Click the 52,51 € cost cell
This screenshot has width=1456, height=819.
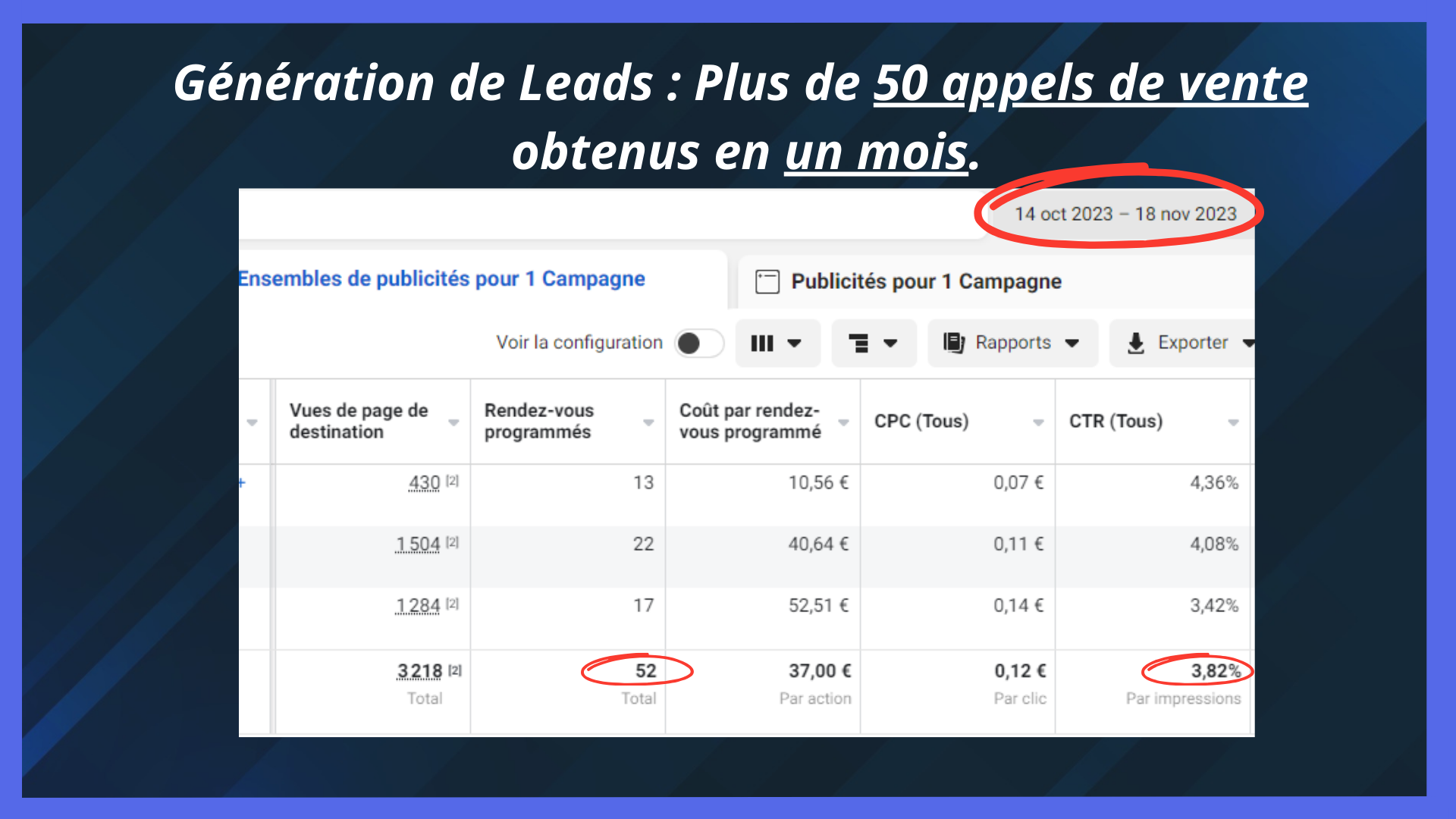(763, 618)
